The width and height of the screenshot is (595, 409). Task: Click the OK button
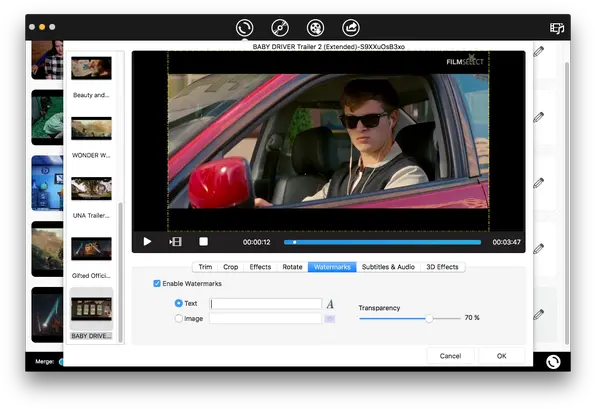point(502,356)
